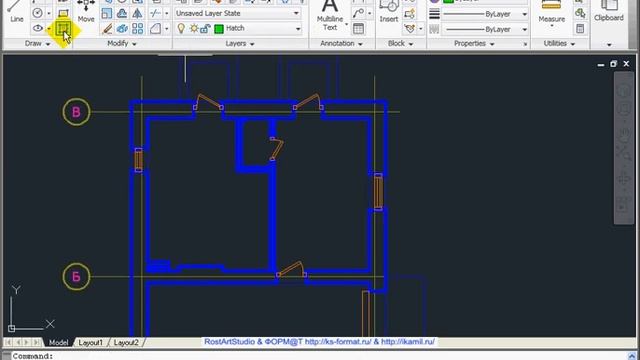The image size is (640, 360).
Task: Toggle the Hatch layer on/off light bulb
Action: point(181,28)
